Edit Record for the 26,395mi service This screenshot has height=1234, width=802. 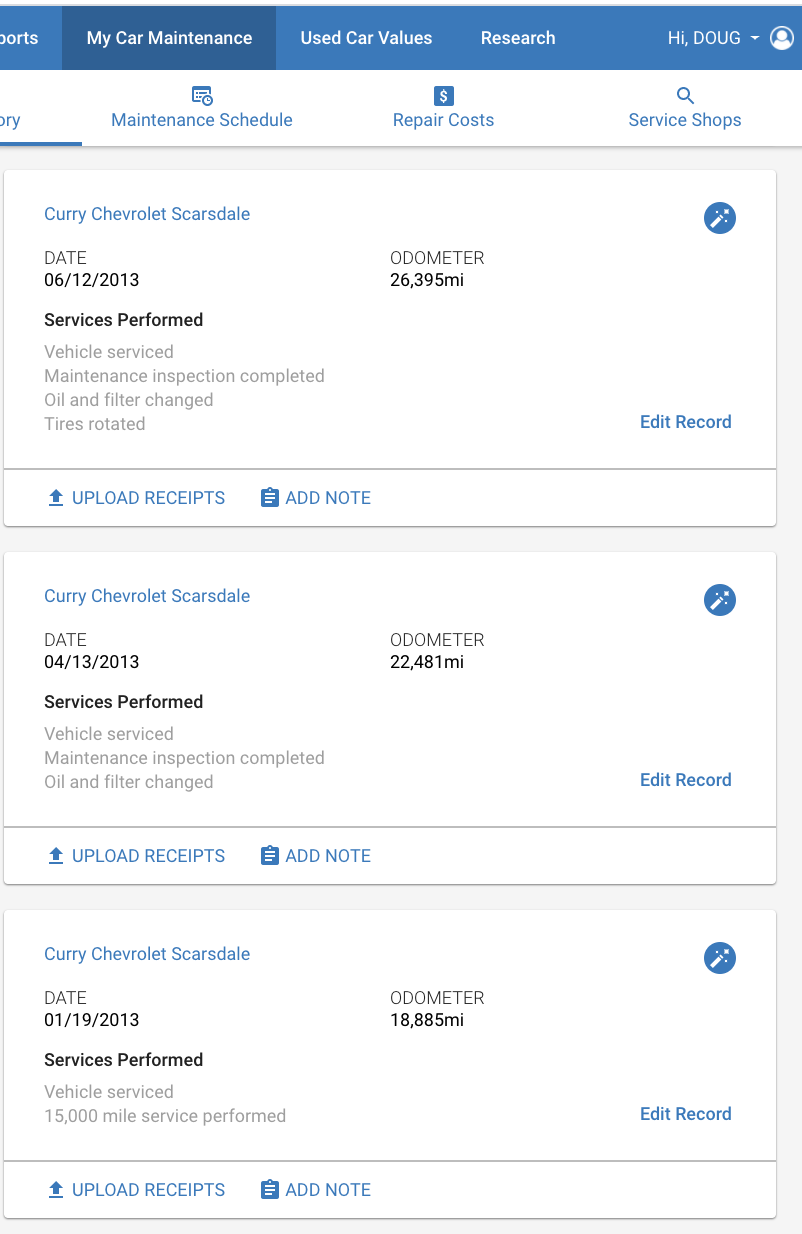(686, 422)
